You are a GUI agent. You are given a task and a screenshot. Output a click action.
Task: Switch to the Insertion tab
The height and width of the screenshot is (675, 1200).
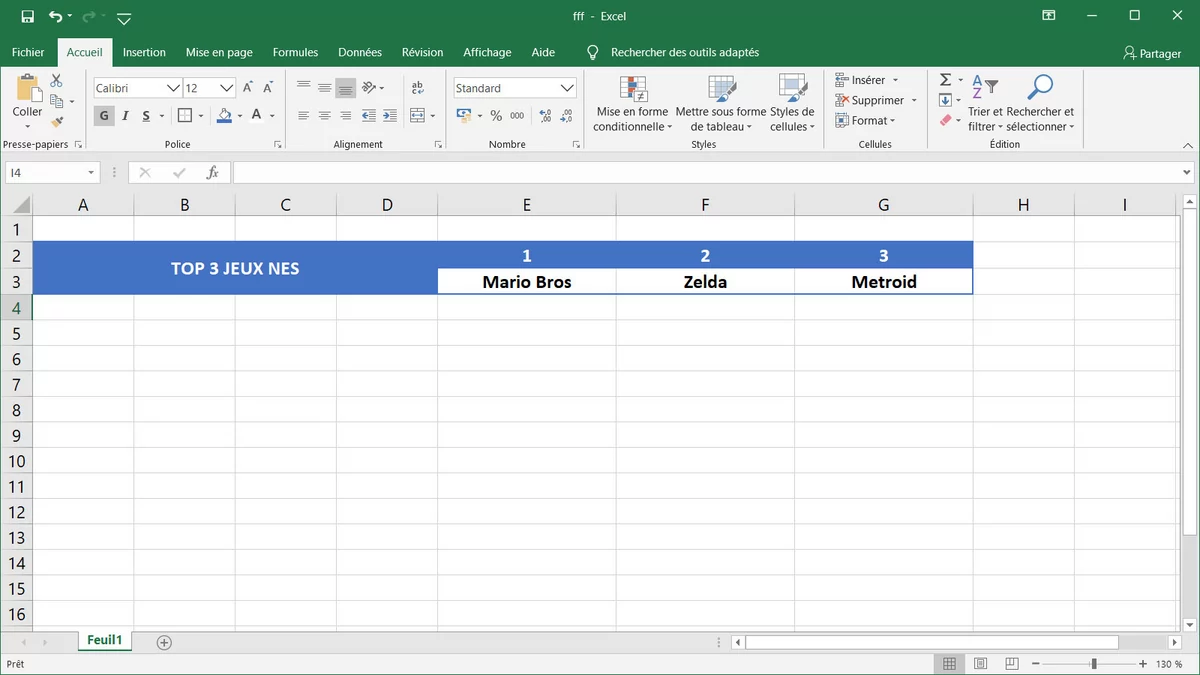point(144,52)
